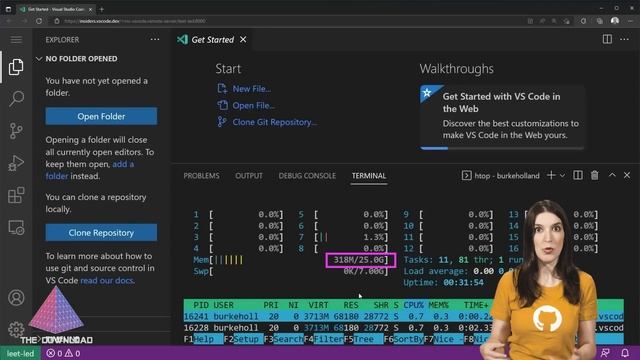This screenshot has height=360, width=640.
Task: Close the terminal panel
Action: [627, 175]
